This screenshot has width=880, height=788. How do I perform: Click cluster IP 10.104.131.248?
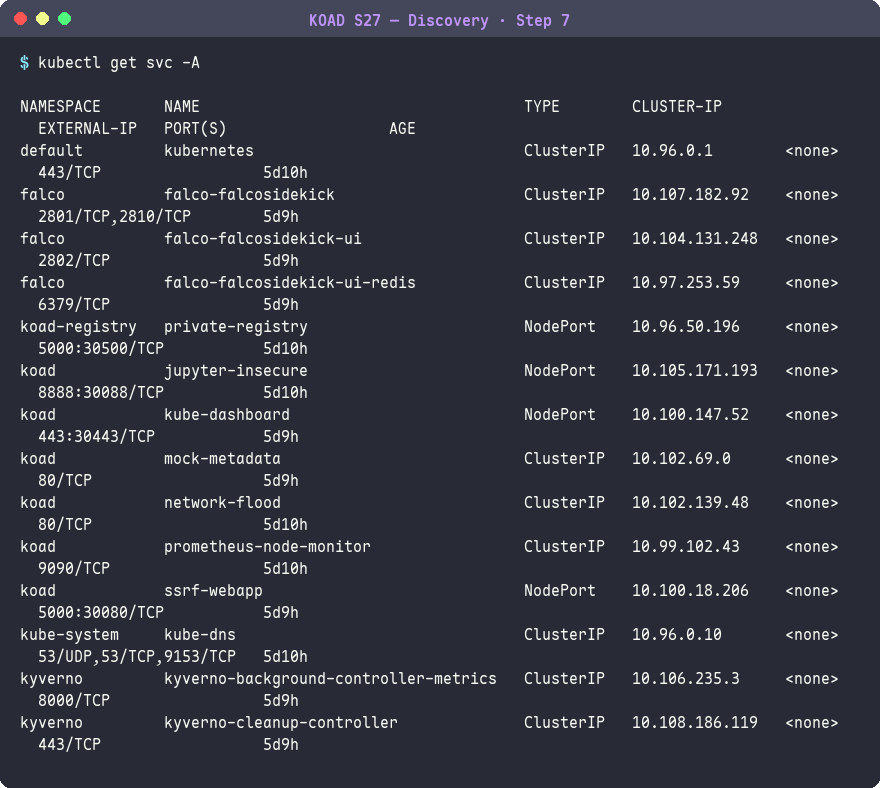click(x=695, y=239)
